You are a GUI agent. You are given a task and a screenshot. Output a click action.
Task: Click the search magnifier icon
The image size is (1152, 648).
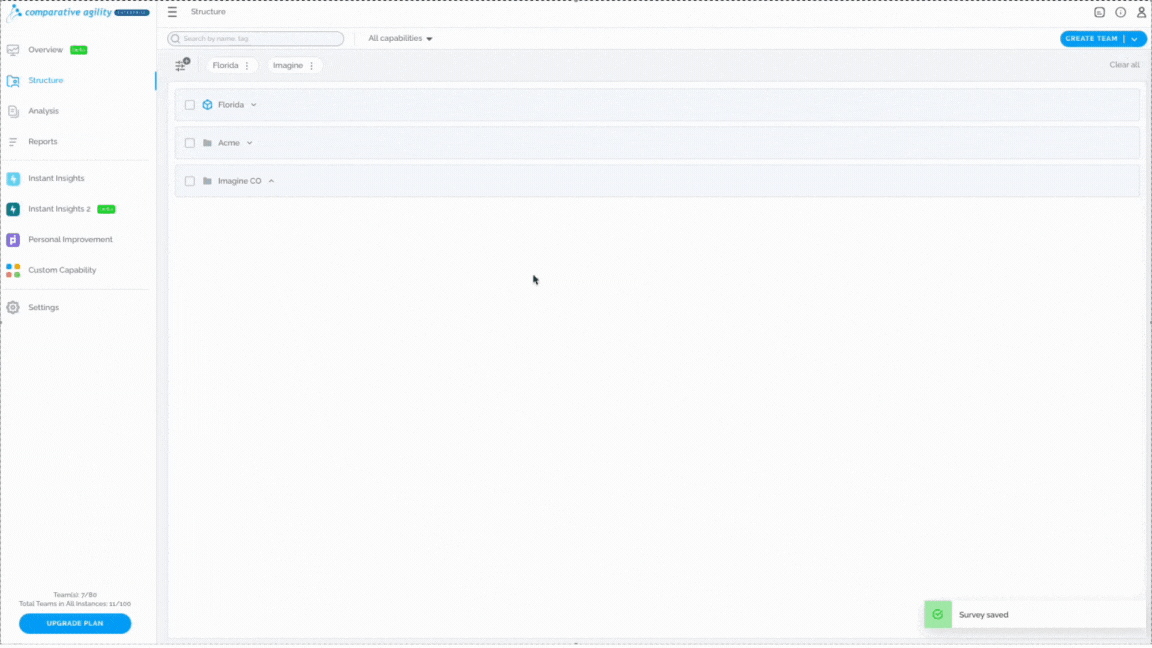pos(176,39)
